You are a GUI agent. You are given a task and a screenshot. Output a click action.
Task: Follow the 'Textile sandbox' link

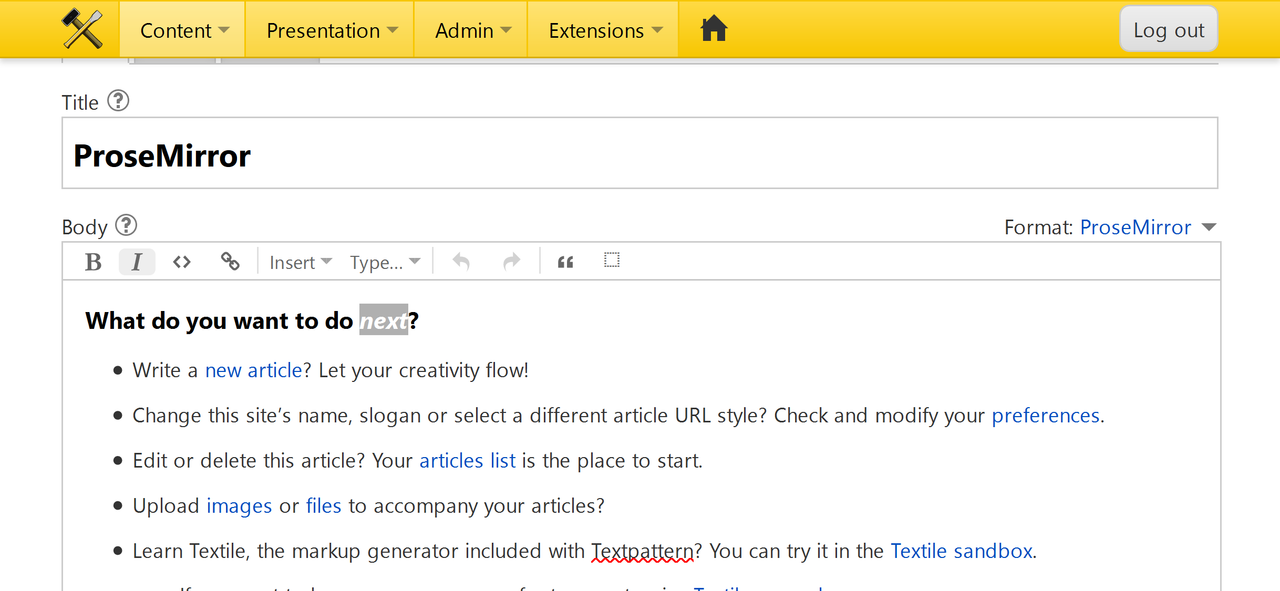click(x=961, y=551)
